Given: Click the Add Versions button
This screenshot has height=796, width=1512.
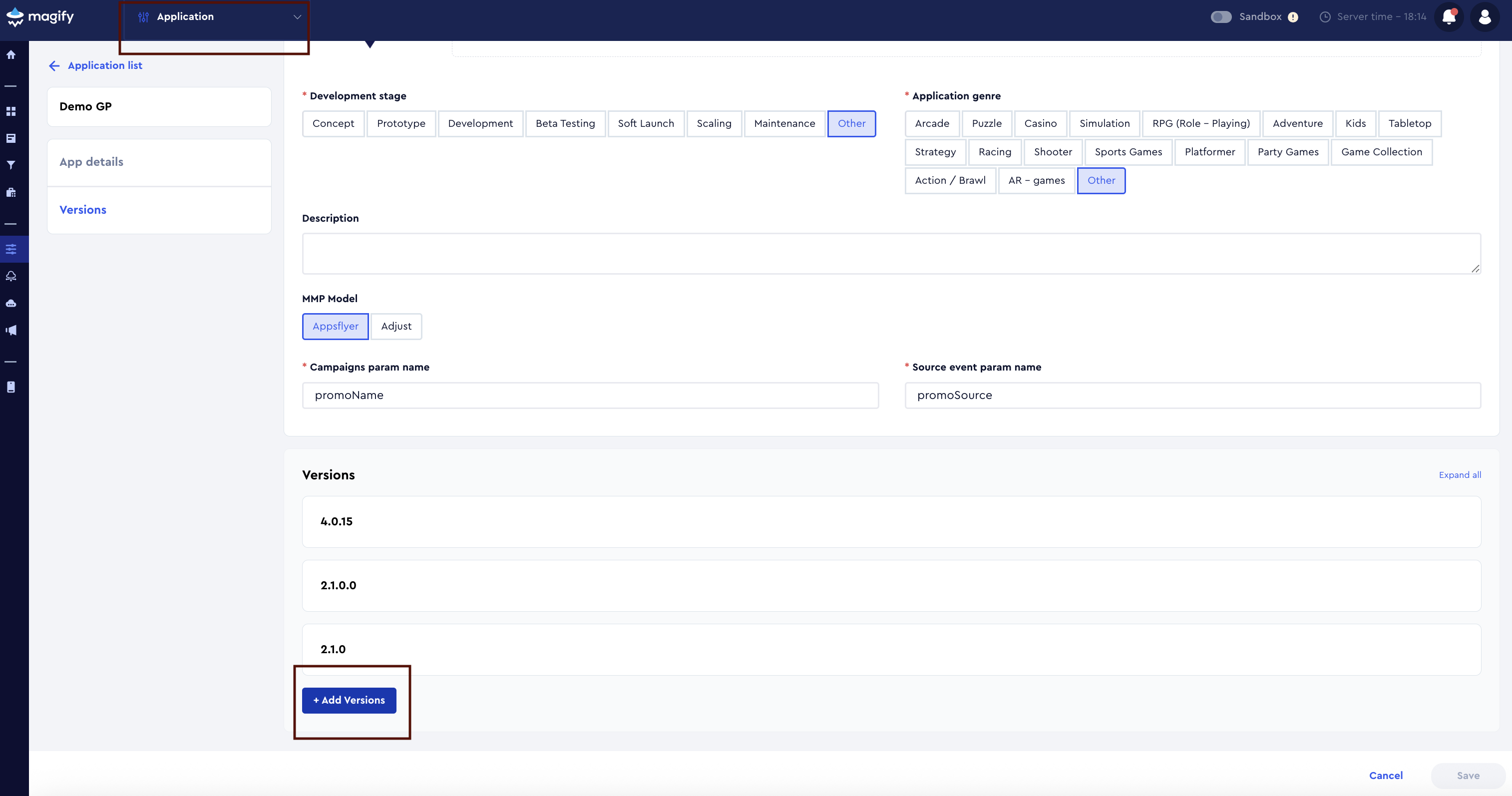Looking at the screenshot, I should pos(349,700).
